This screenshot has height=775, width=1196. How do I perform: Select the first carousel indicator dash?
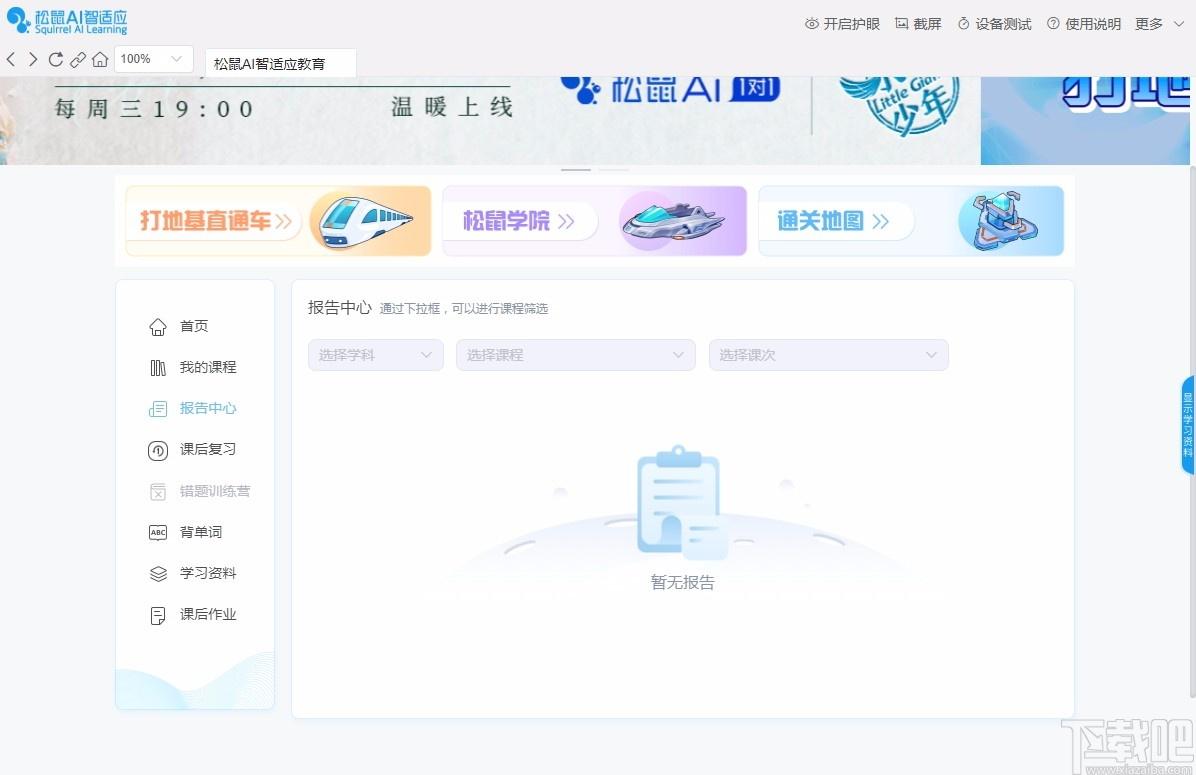pyautogui.click(x=576, y=169)
